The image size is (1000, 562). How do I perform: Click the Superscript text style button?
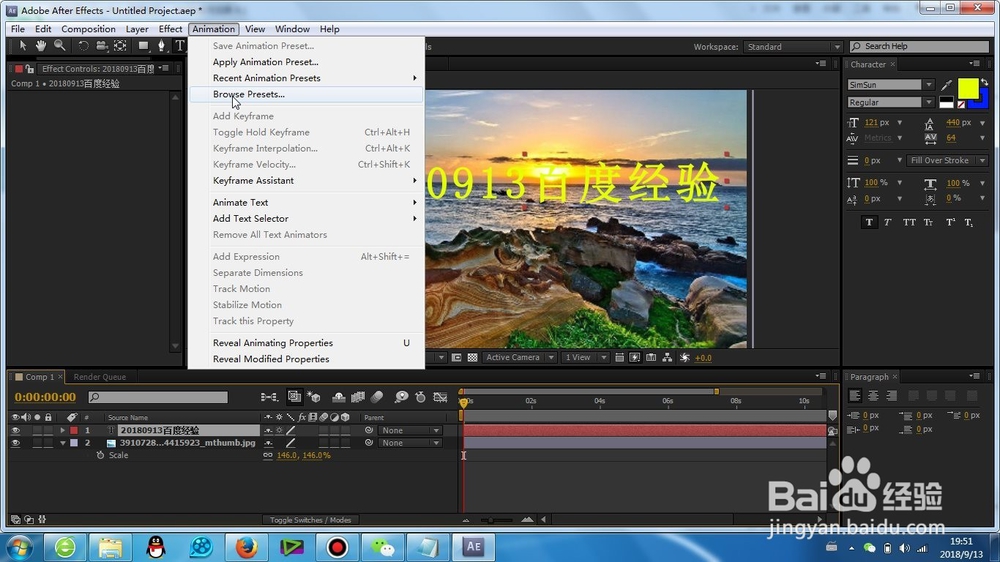tap(950, 222)
